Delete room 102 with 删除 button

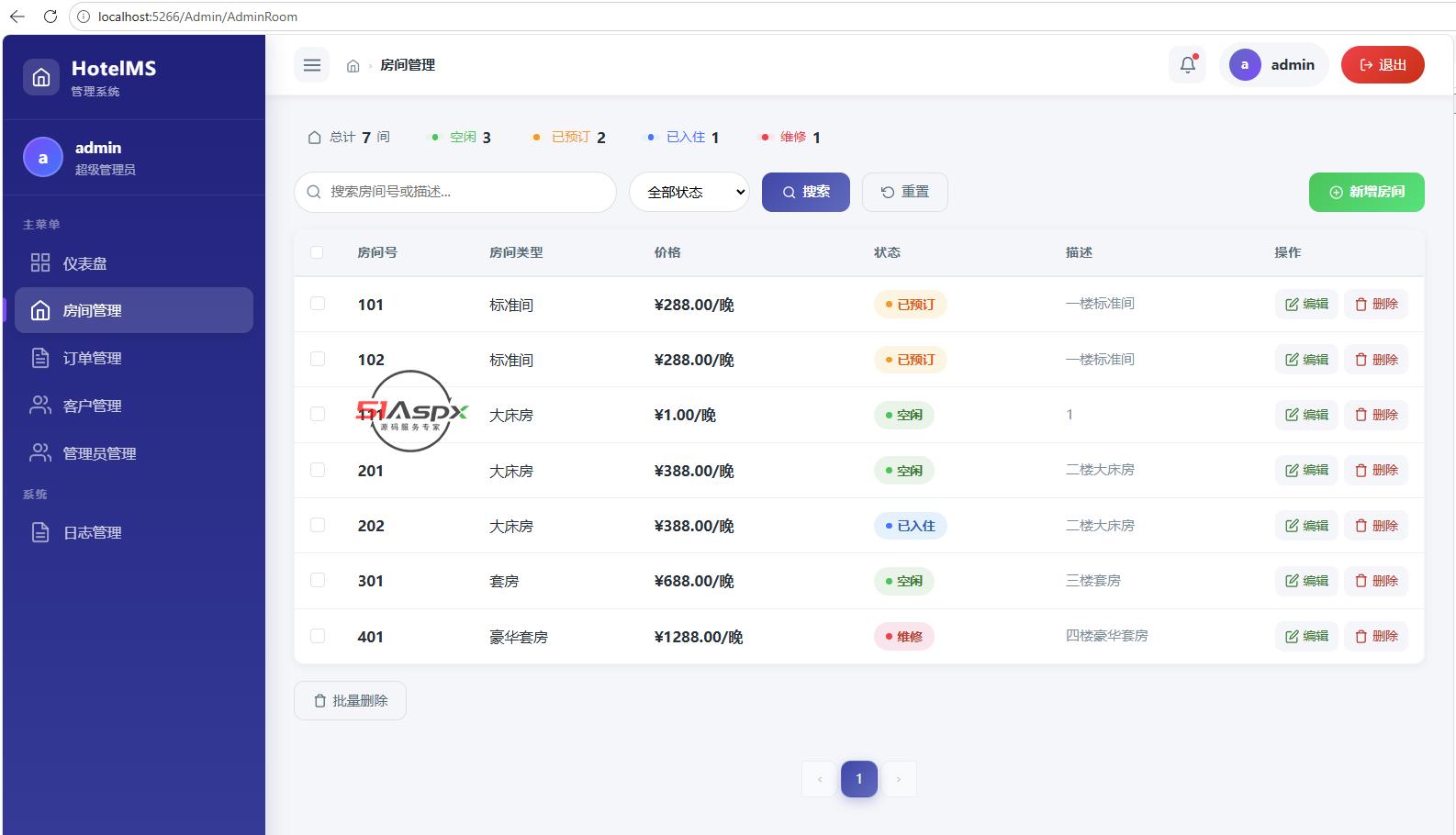[1376, 360]
